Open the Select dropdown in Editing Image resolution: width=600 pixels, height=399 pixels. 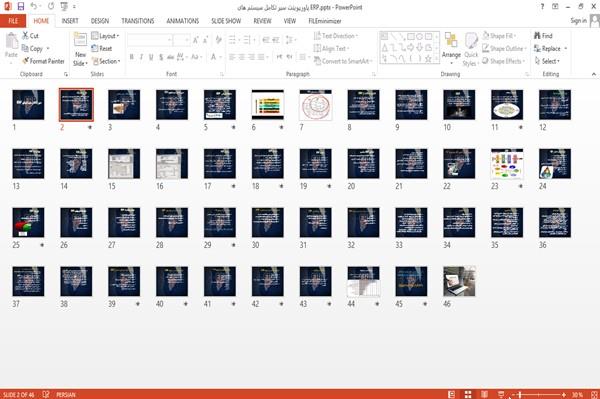547,61
